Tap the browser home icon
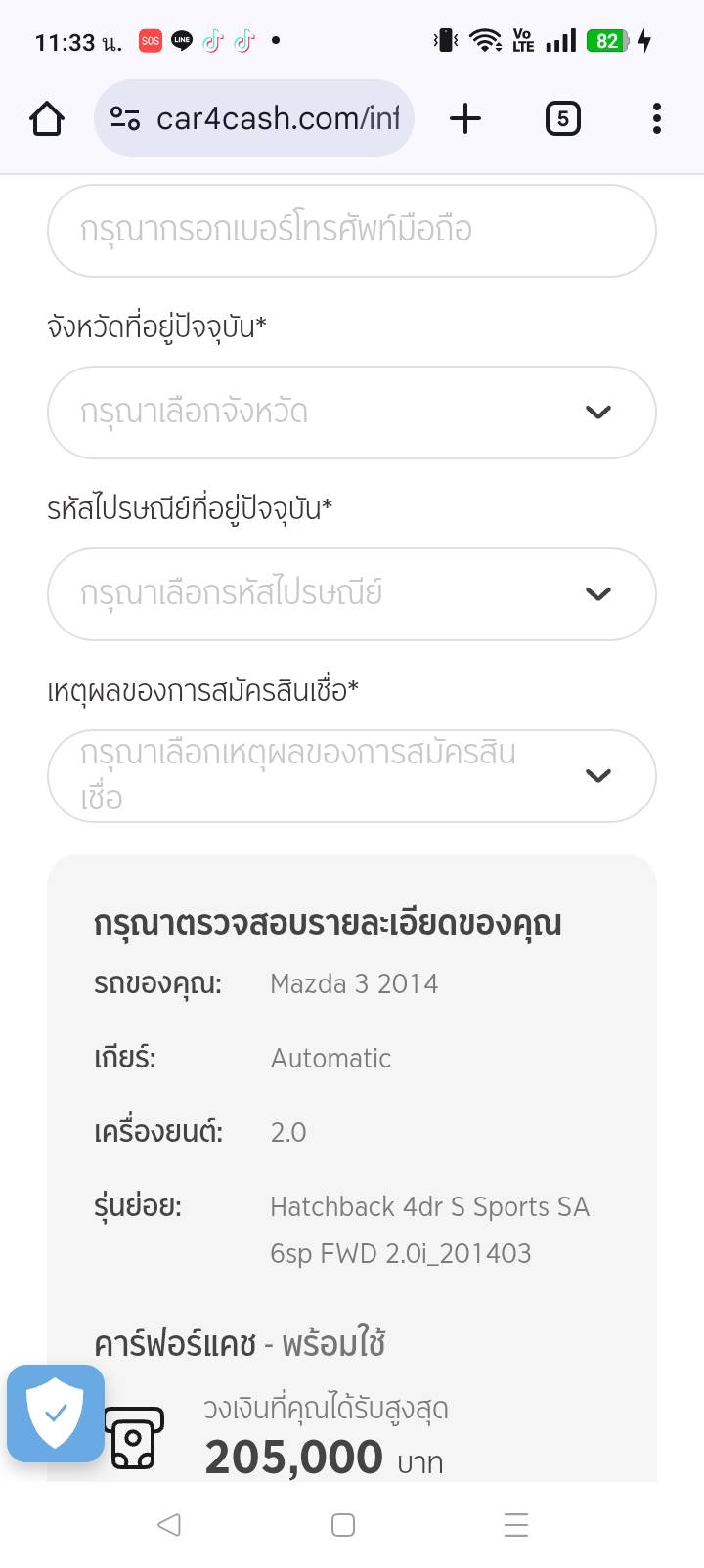The image size is (704, 1568). point(47,119)
